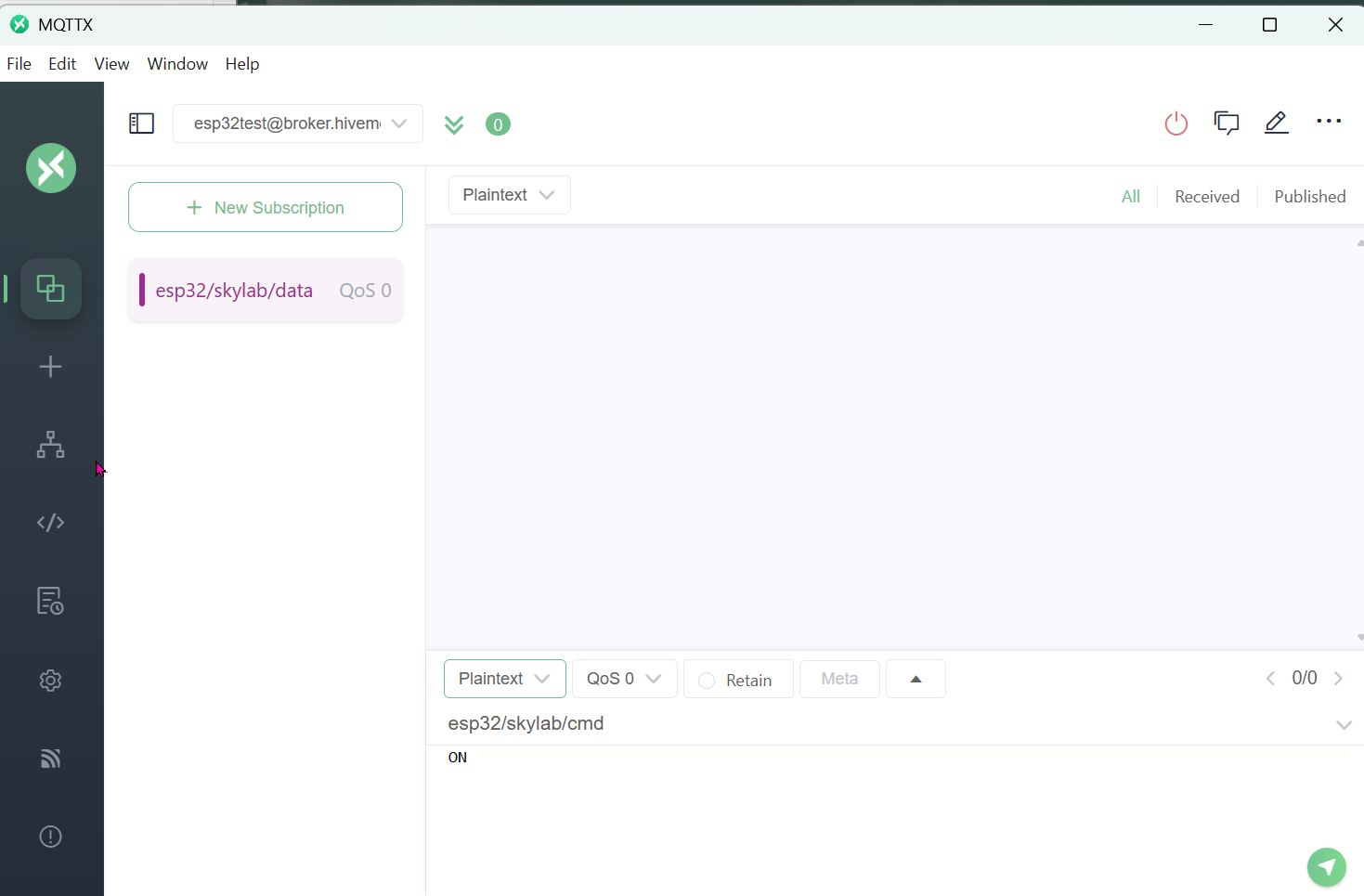Open the more options ellipsis menu

[x=1329, y=122]
